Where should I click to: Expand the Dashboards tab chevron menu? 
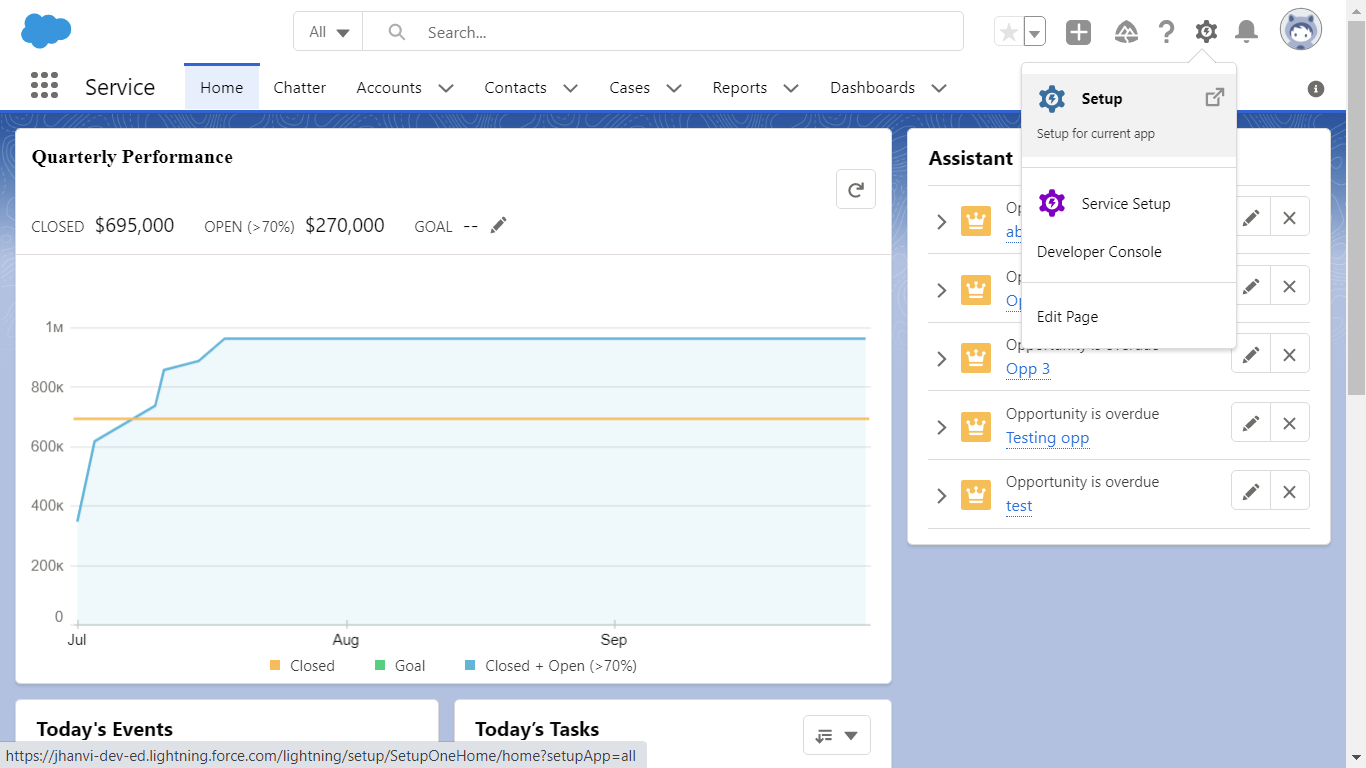pos(939,88)
